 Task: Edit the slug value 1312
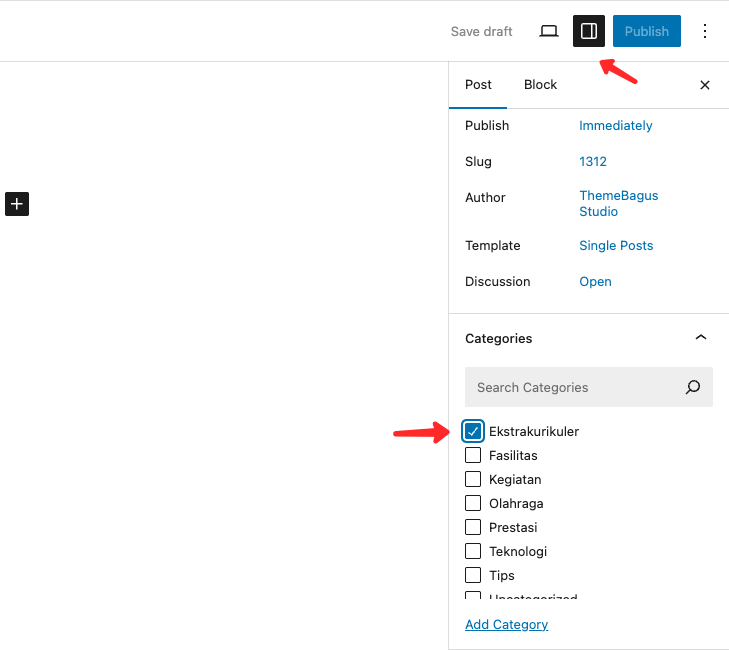tap(593, 162)
